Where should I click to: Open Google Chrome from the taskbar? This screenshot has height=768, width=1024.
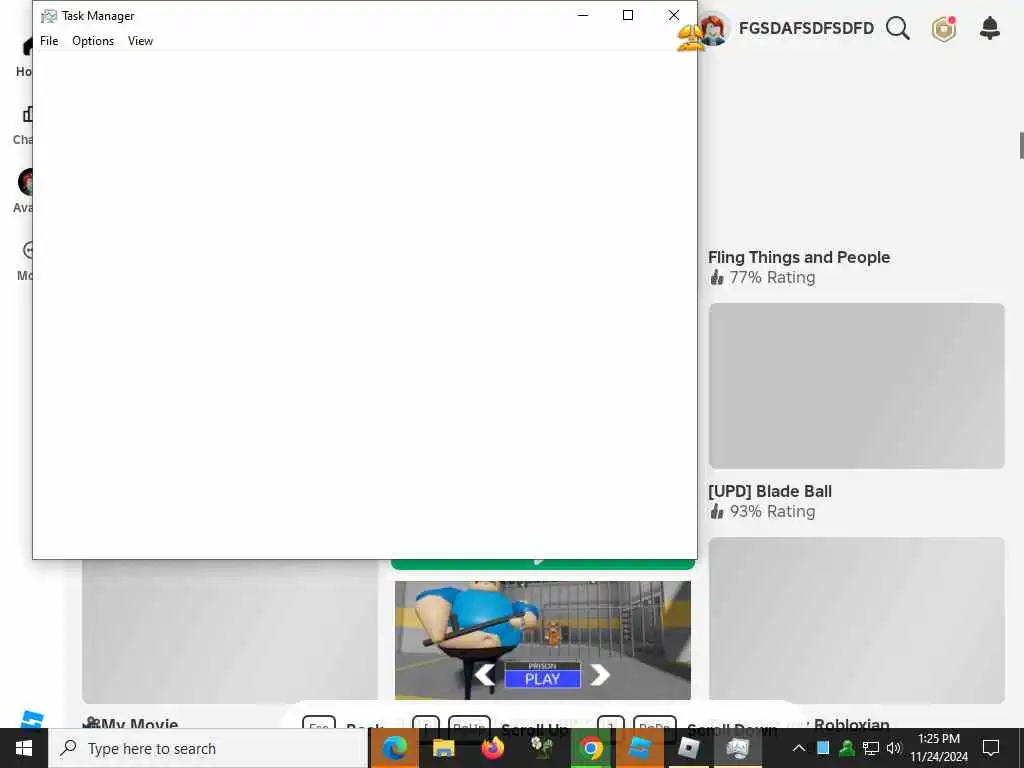pos(590,748)
